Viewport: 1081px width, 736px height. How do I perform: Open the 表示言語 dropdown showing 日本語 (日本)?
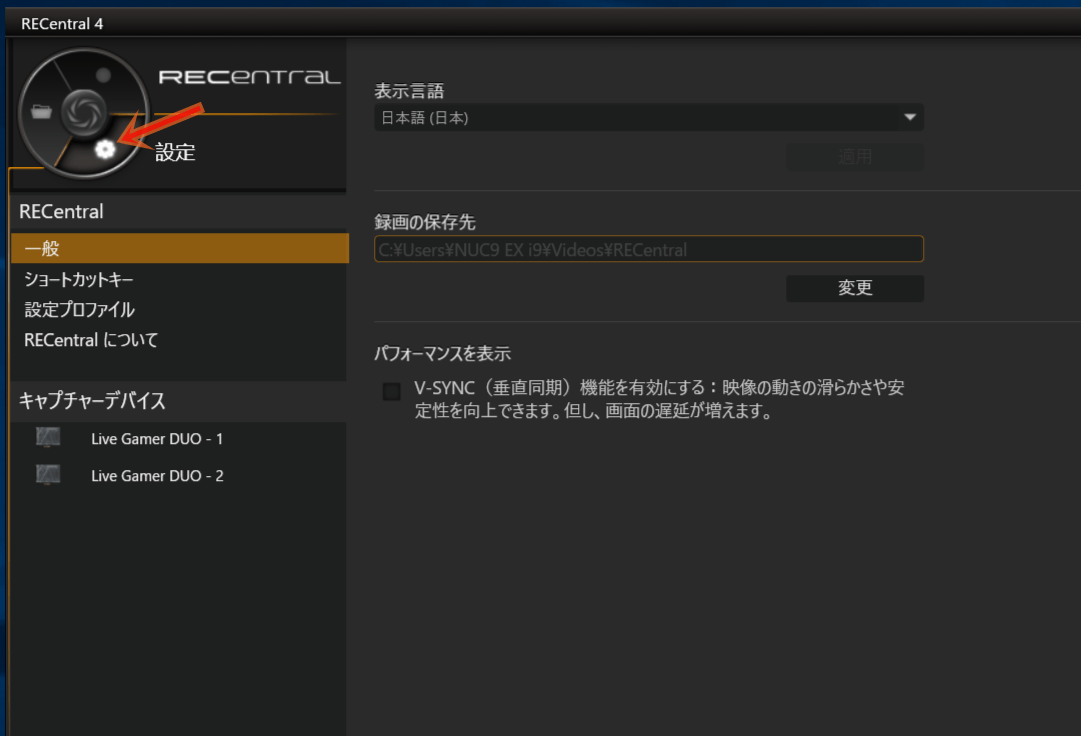click(649, 118)
